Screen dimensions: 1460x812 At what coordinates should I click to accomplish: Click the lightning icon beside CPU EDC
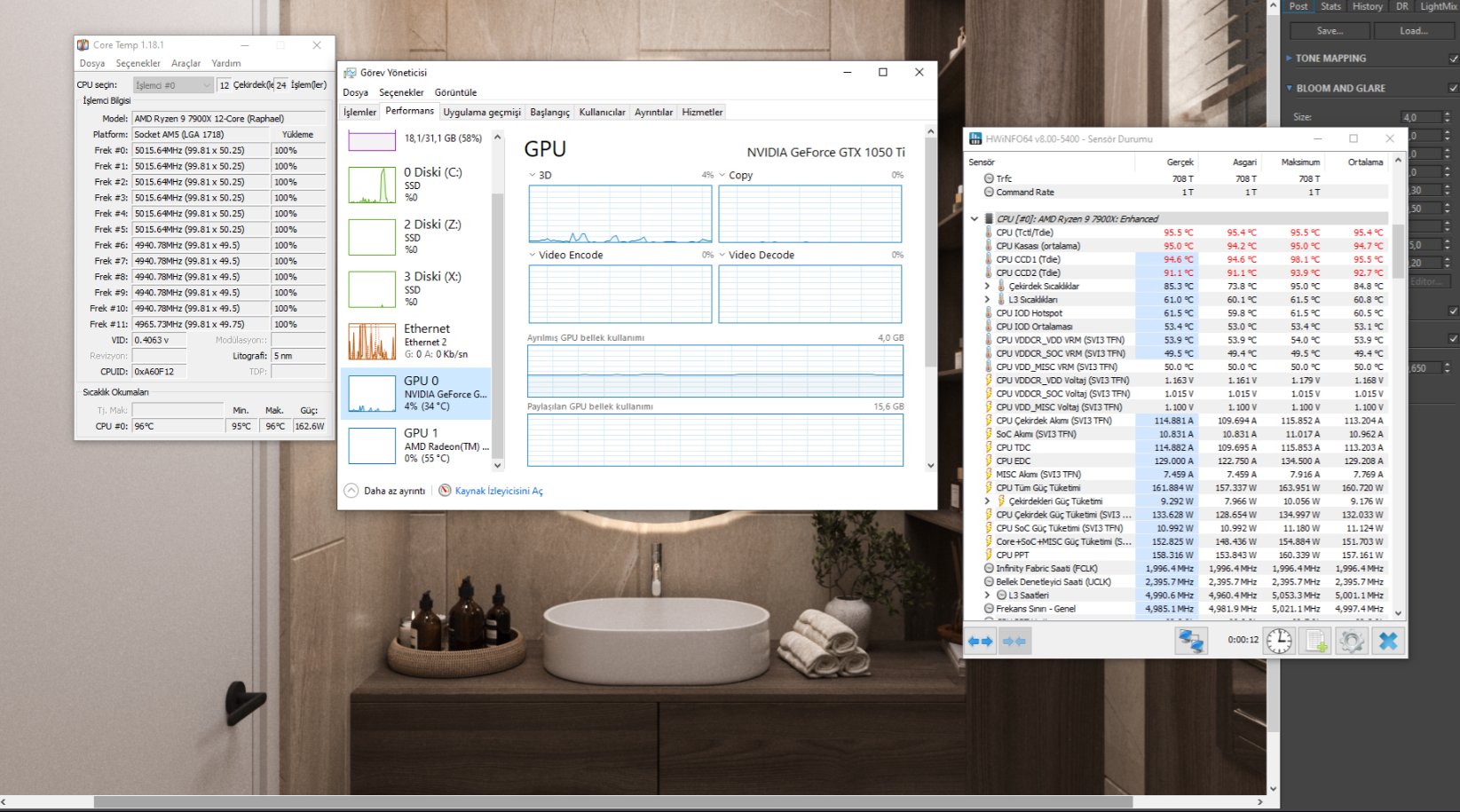pos(988,461)
